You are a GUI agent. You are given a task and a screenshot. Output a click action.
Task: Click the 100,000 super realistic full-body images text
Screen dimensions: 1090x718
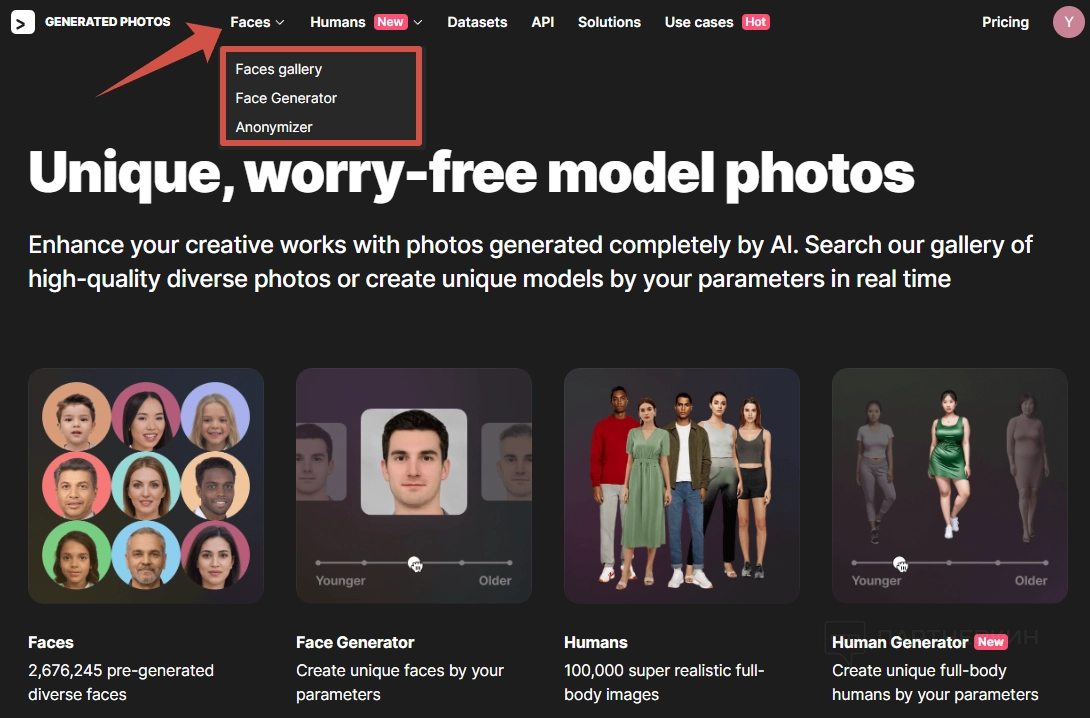(664, 682)
